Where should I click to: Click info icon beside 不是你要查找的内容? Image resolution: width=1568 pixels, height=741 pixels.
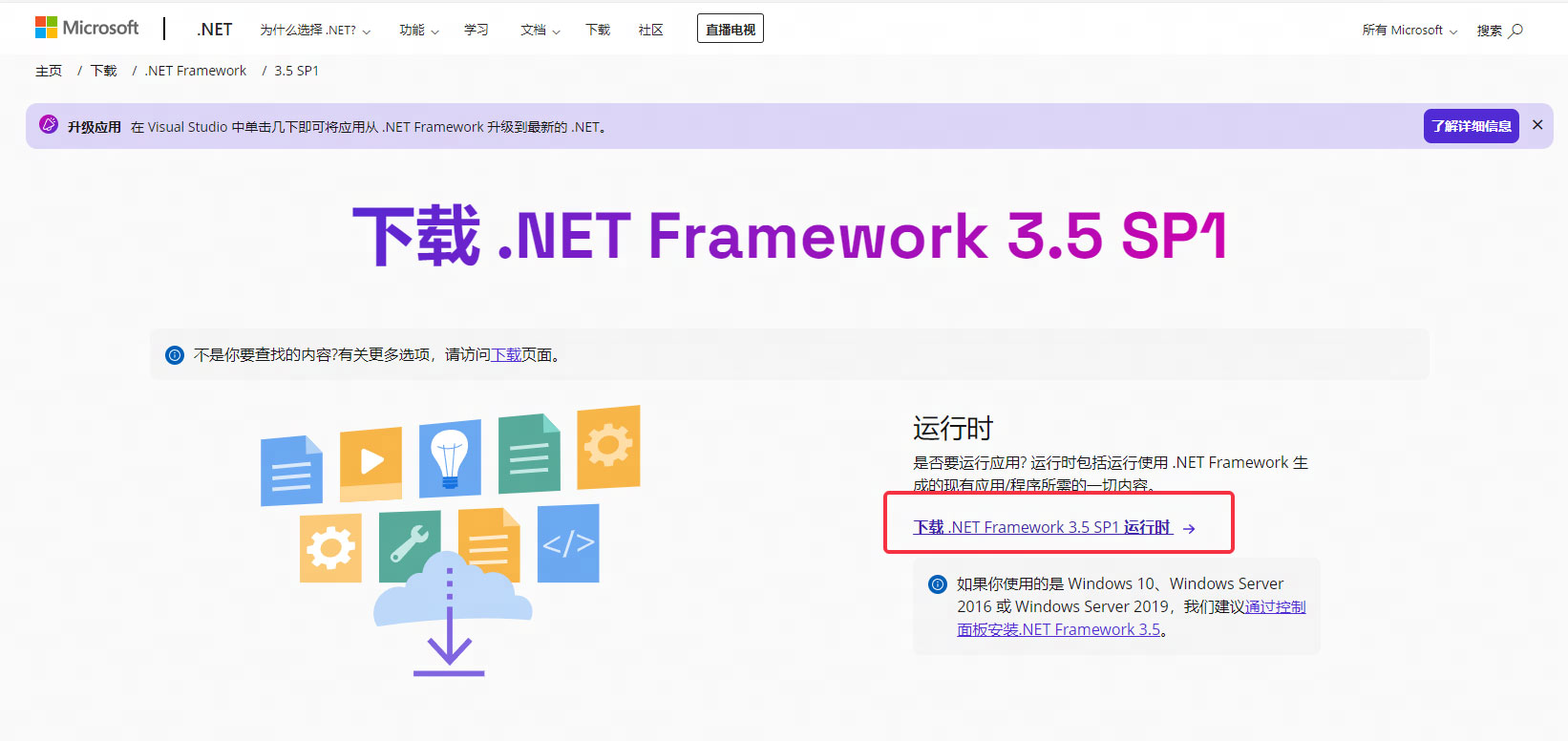point(175,355)
